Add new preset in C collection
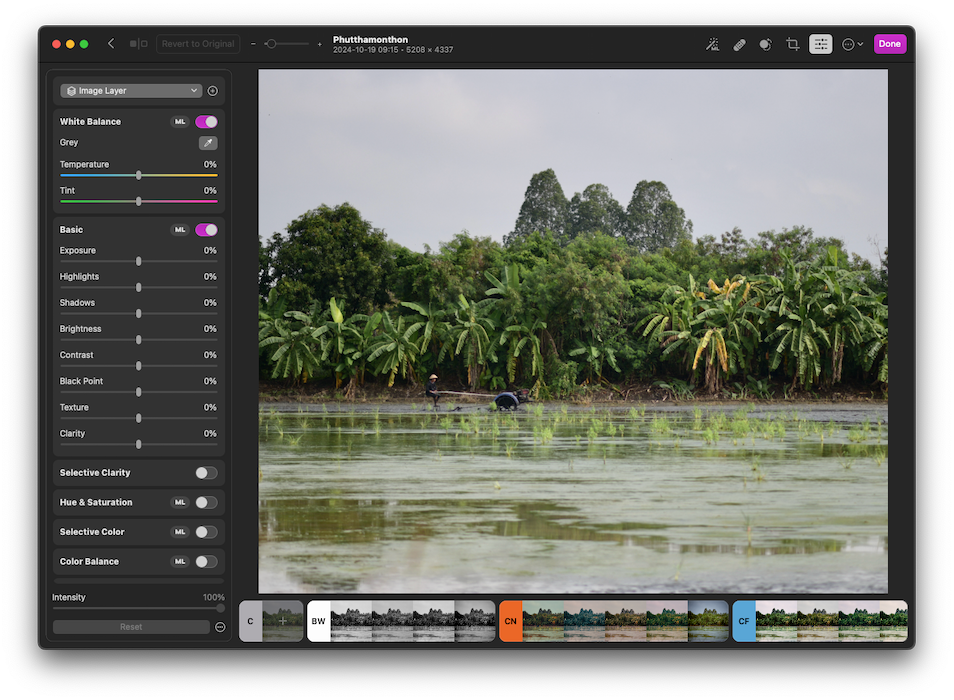 pos(282,621)
